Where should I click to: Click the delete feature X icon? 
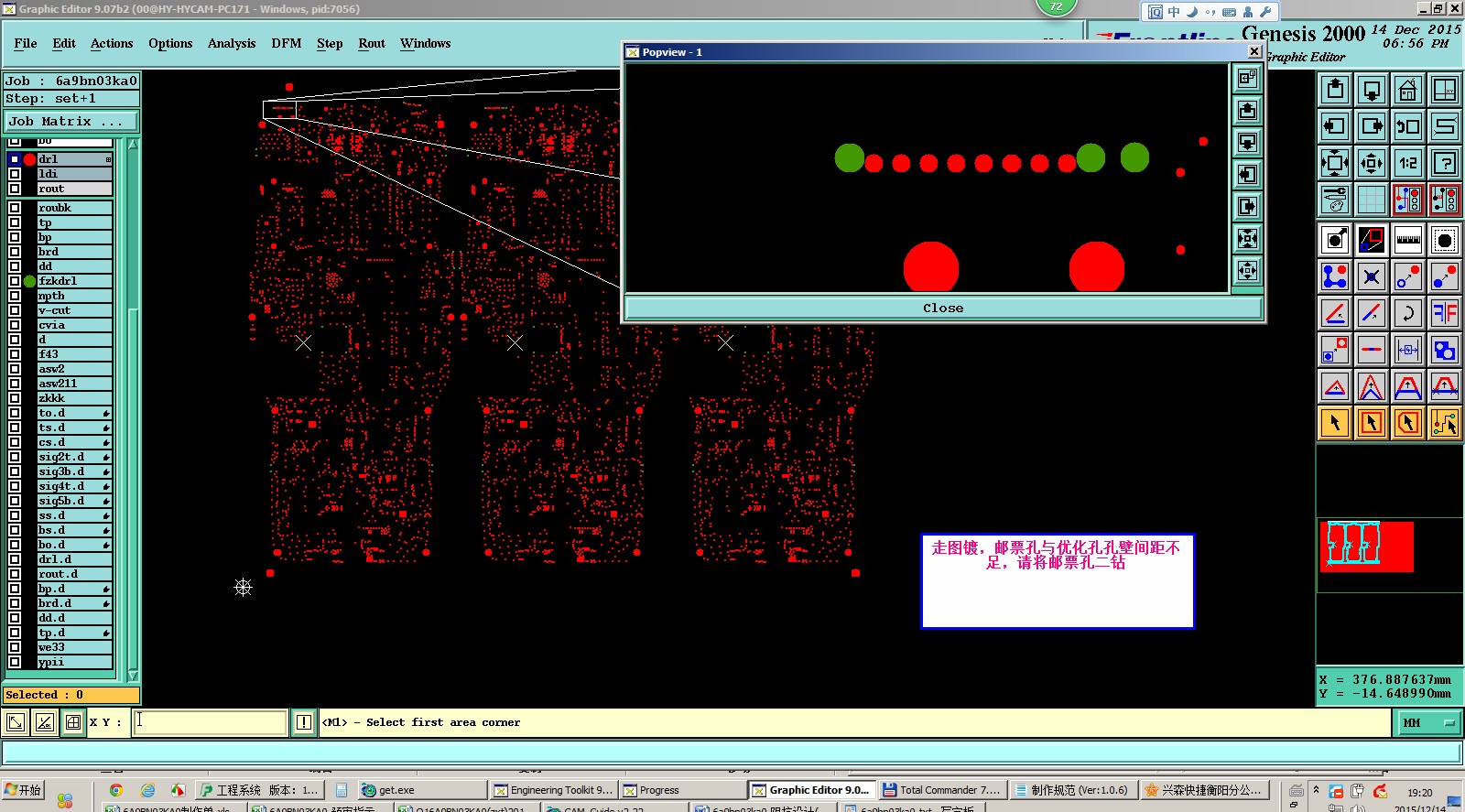pos(1372,276)
